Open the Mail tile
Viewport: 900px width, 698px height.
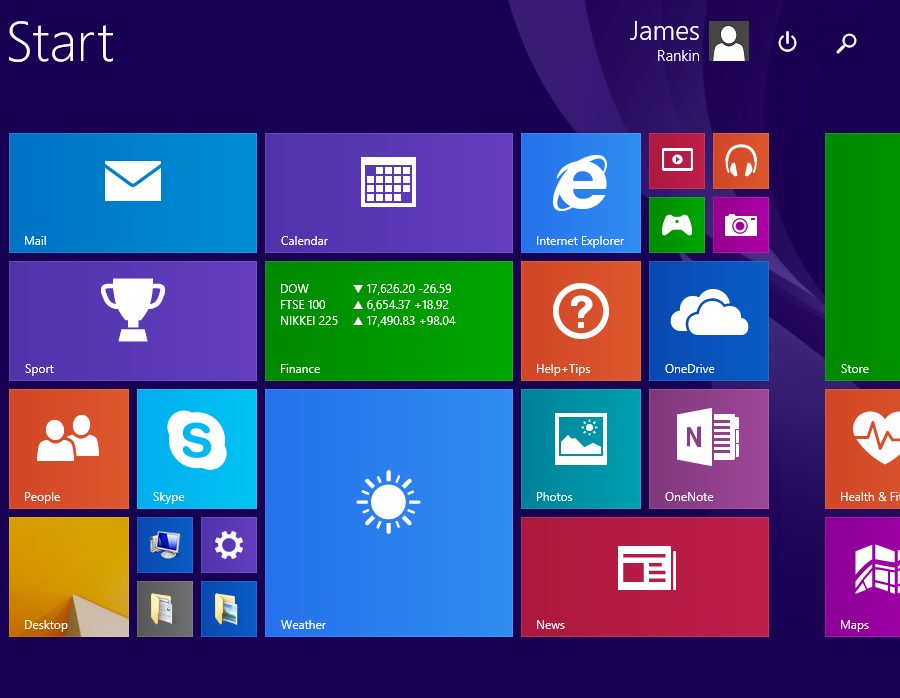(x=133, y=193)
